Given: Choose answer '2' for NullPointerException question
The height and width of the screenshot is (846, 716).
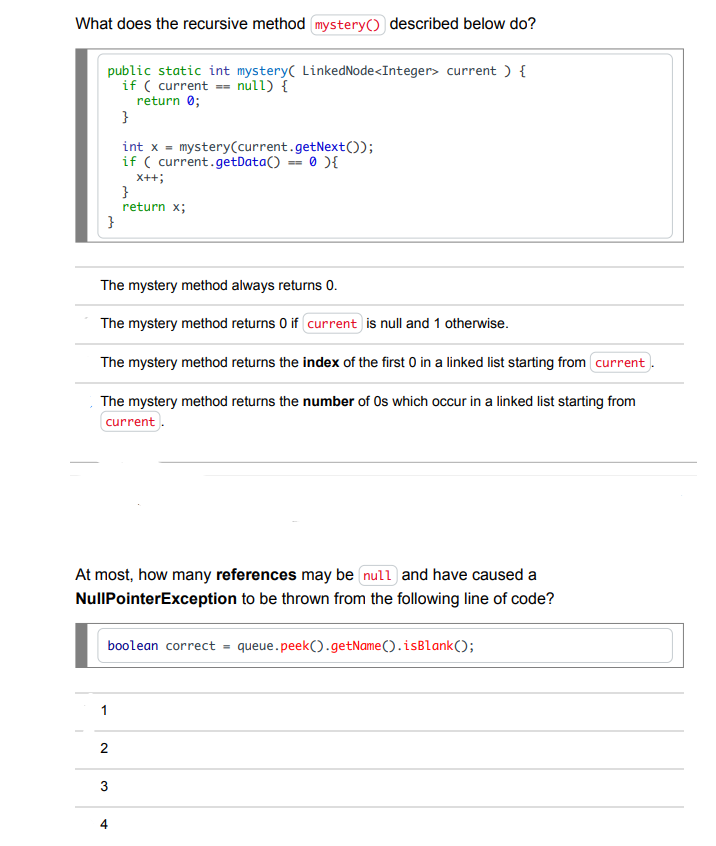Looking at the screenshot, I should point(379,749).
